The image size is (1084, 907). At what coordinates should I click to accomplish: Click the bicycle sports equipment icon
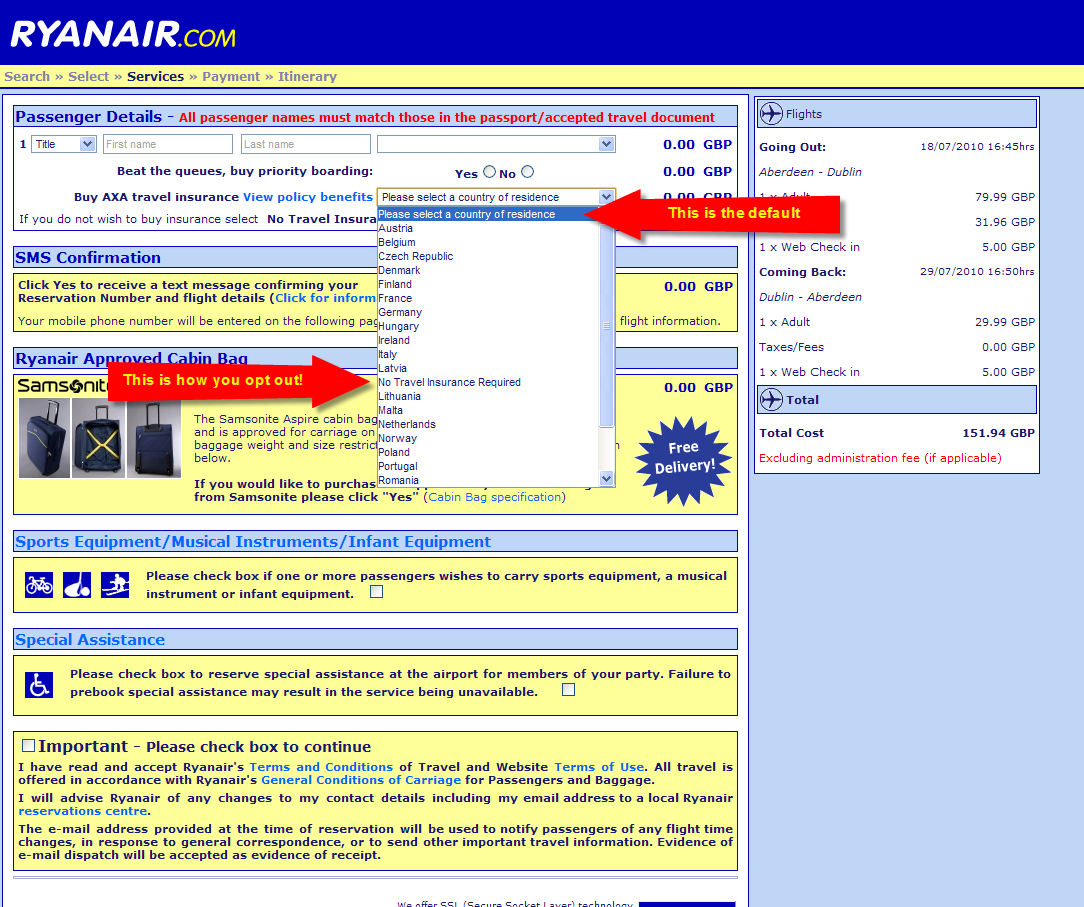coord(39,585)
